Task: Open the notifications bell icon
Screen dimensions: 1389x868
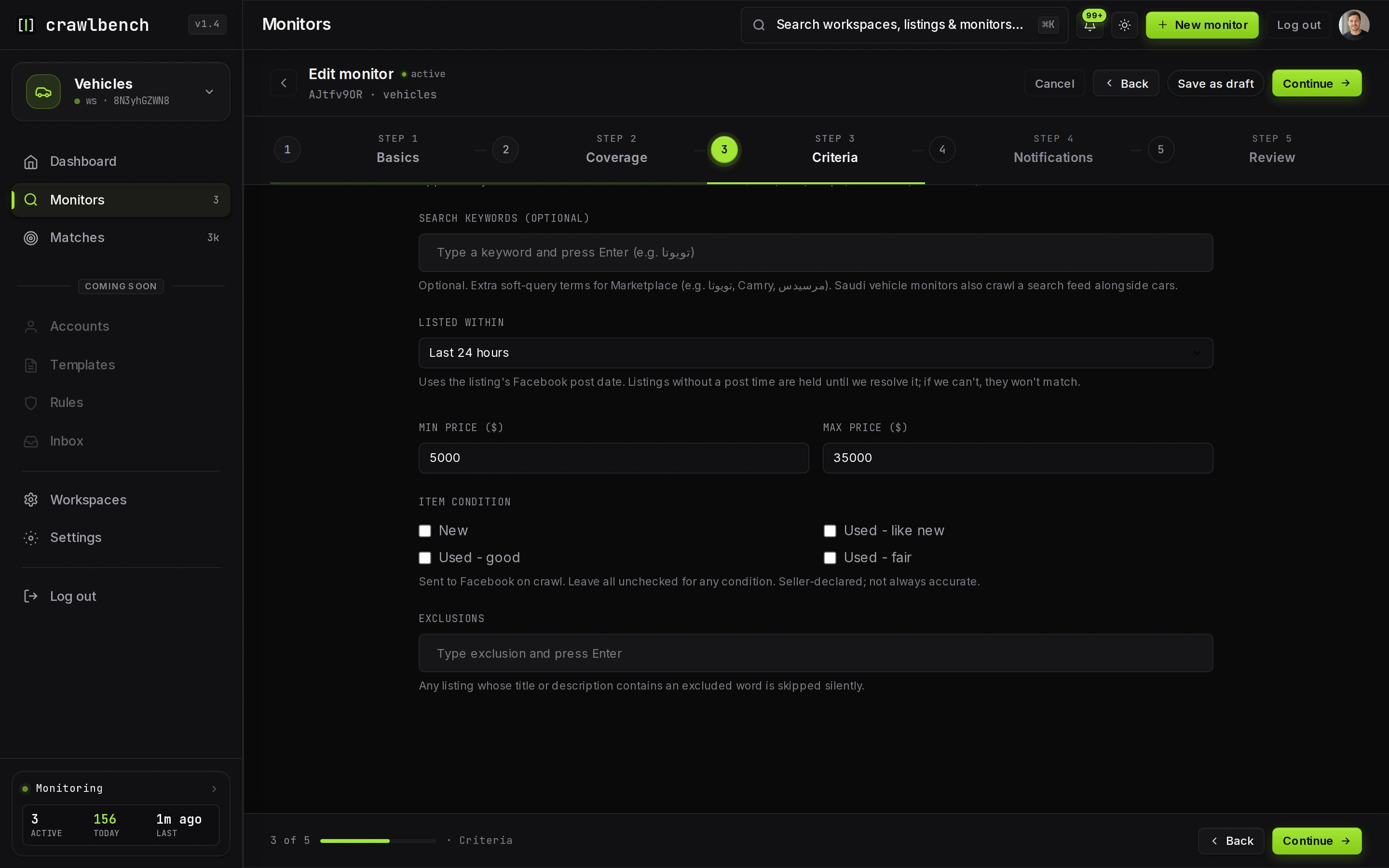Action: pyautogui.click(x=1089, y=25)
